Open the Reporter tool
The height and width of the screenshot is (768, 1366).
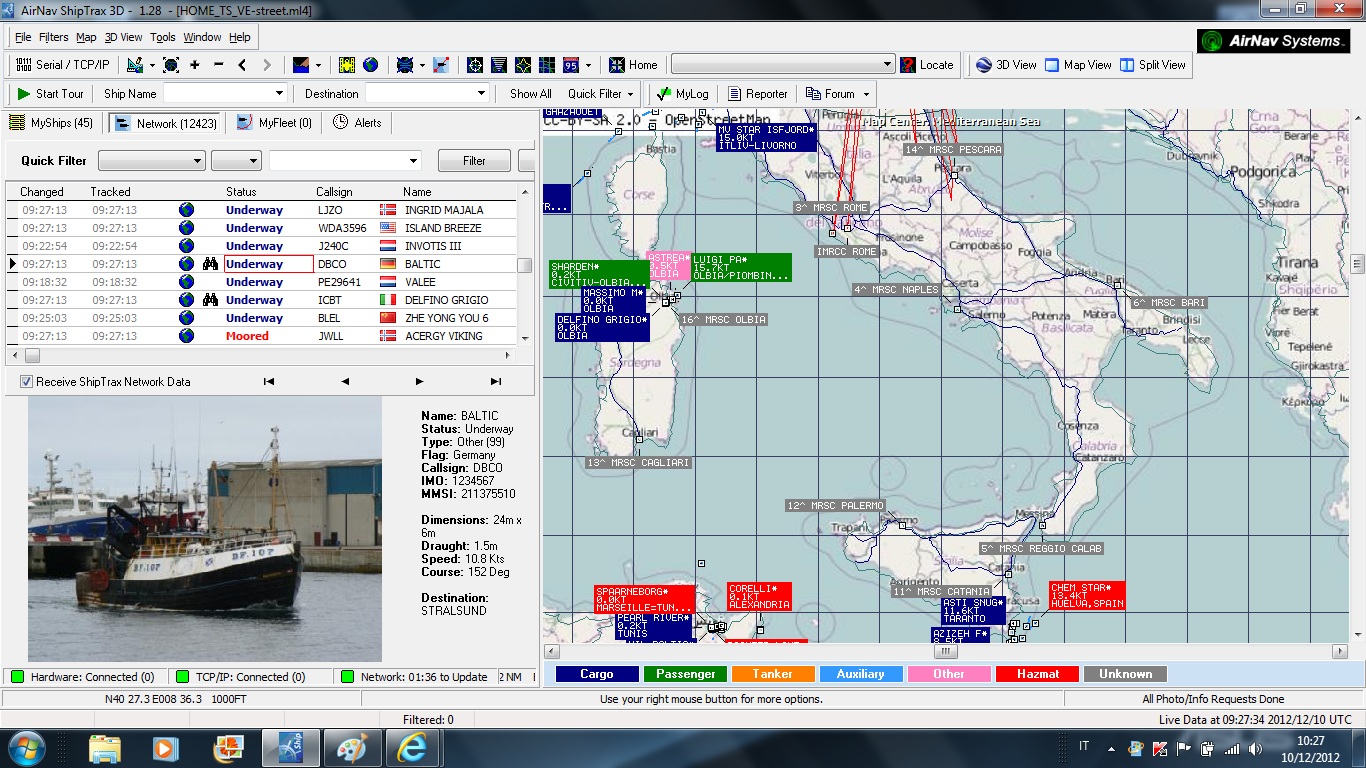click(x=759, y=94)
